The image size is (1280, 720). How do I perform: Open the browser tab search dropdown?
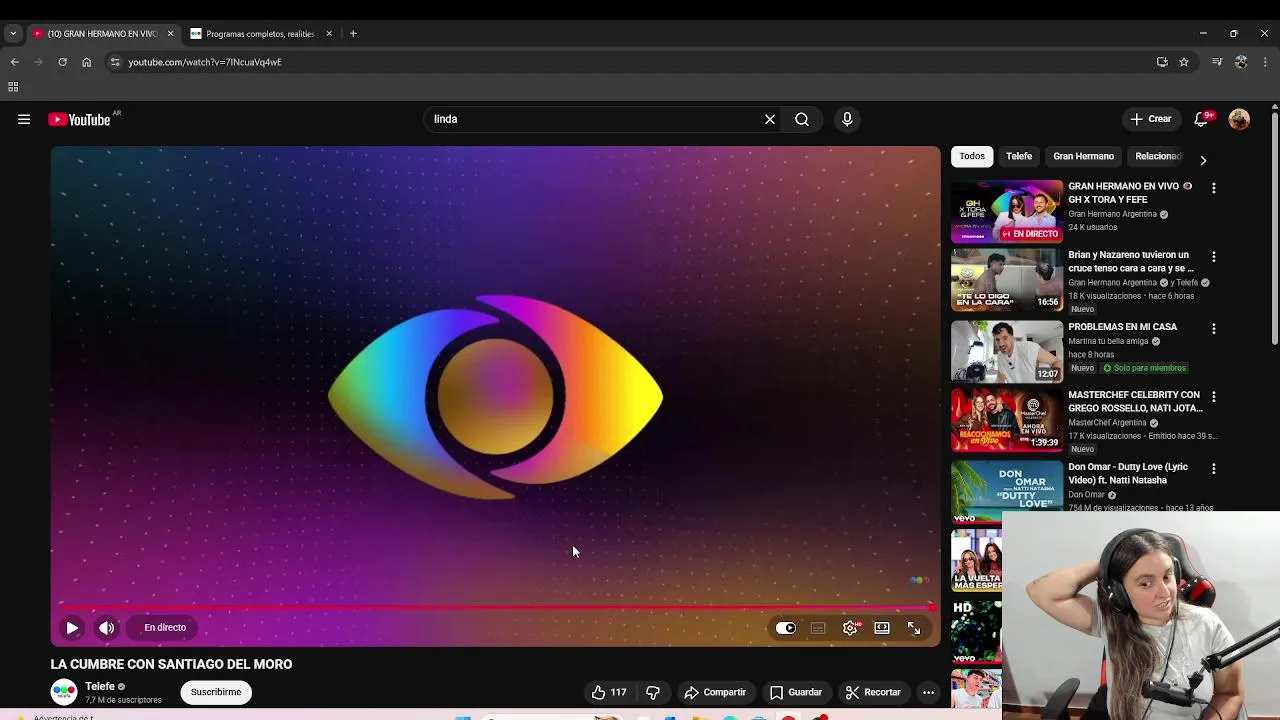[x=13, y=33]
